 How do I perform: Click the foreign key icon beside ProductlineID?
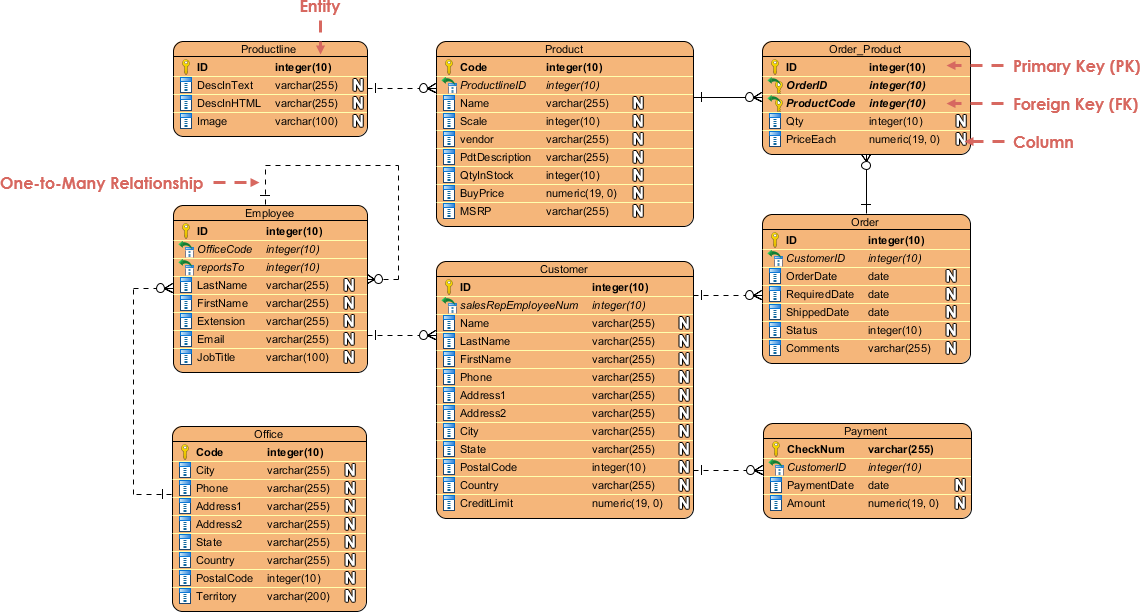[x=449, y=85]
